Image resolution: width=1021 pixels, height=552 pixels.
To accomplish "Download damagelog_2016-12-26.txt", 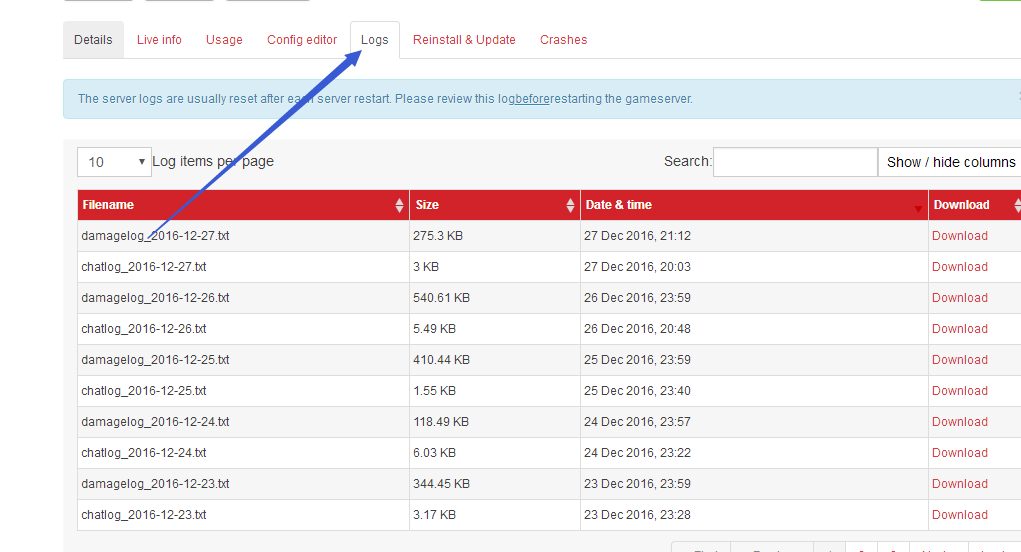I will [x=960, y=297].
